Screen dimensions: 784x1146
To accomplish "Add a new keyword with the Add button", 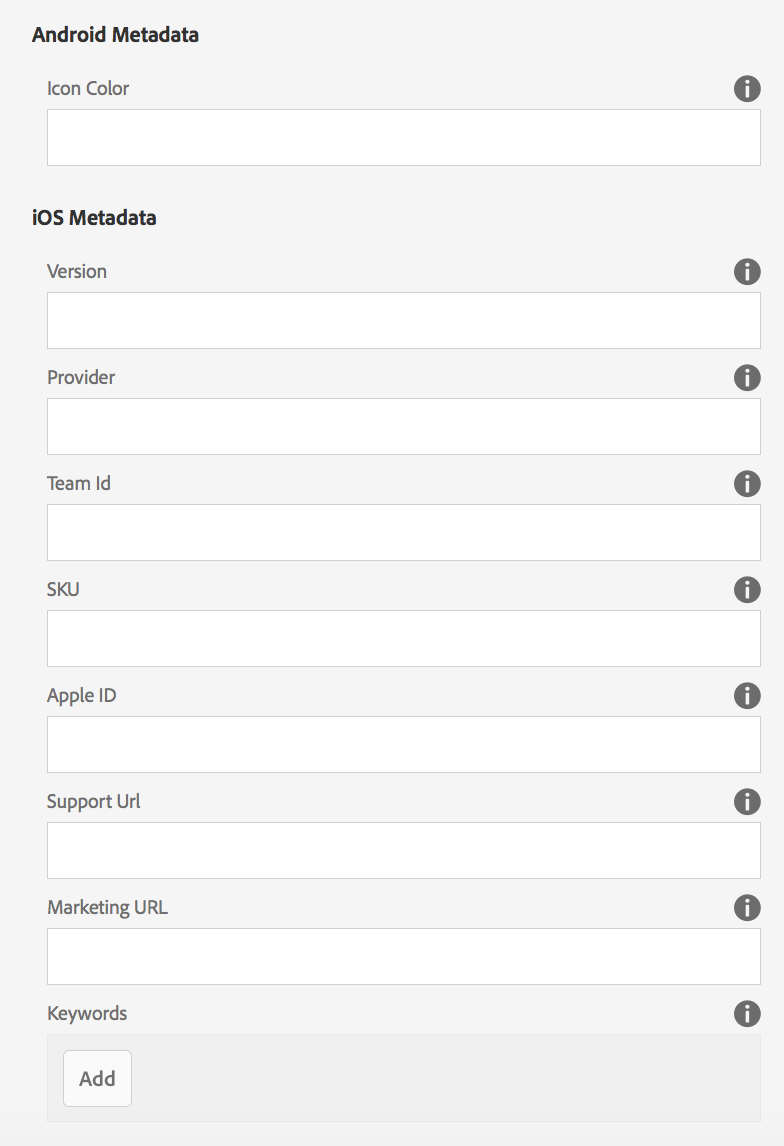I will point(97,1079).
